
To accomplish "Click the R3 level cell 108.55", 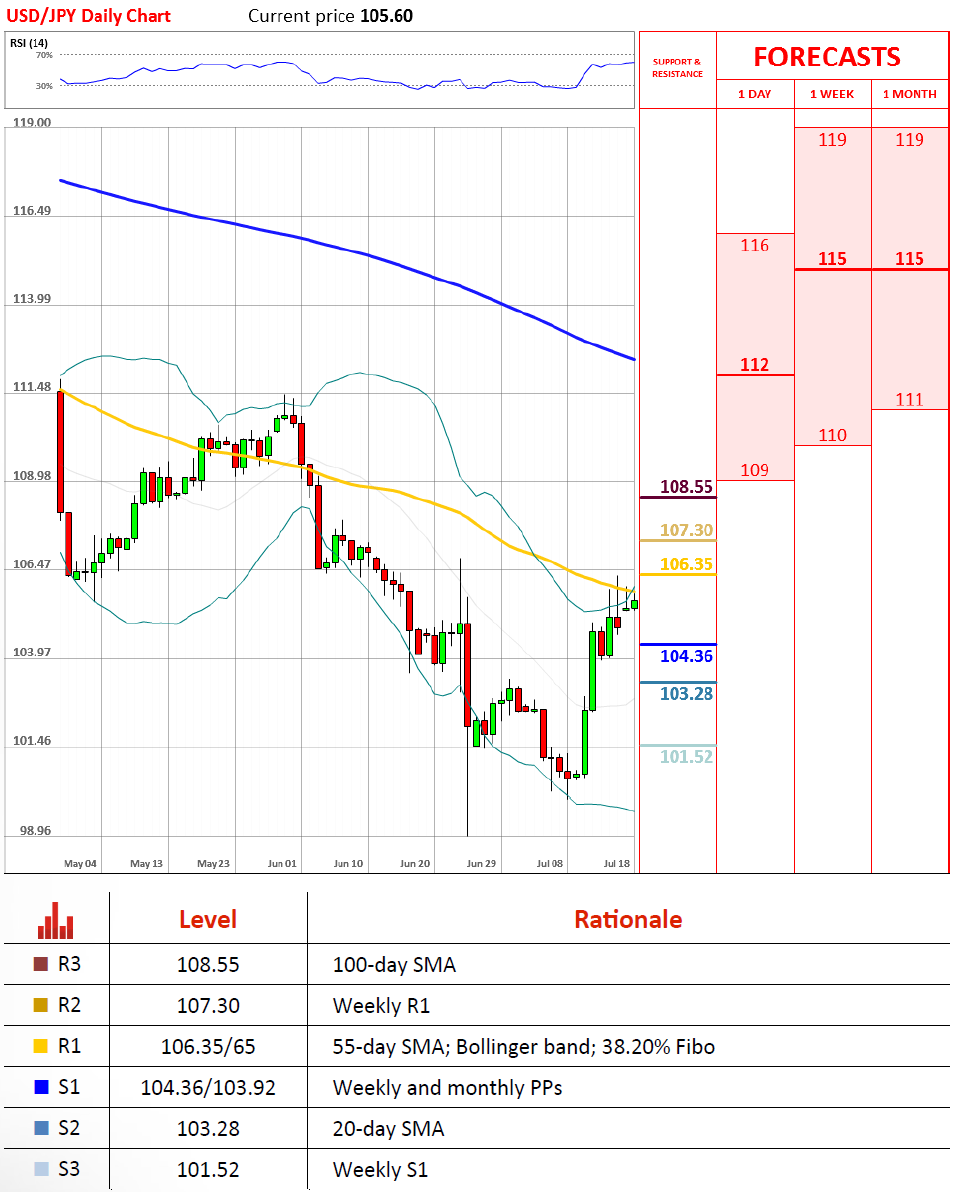I will [x=208, y=965].
